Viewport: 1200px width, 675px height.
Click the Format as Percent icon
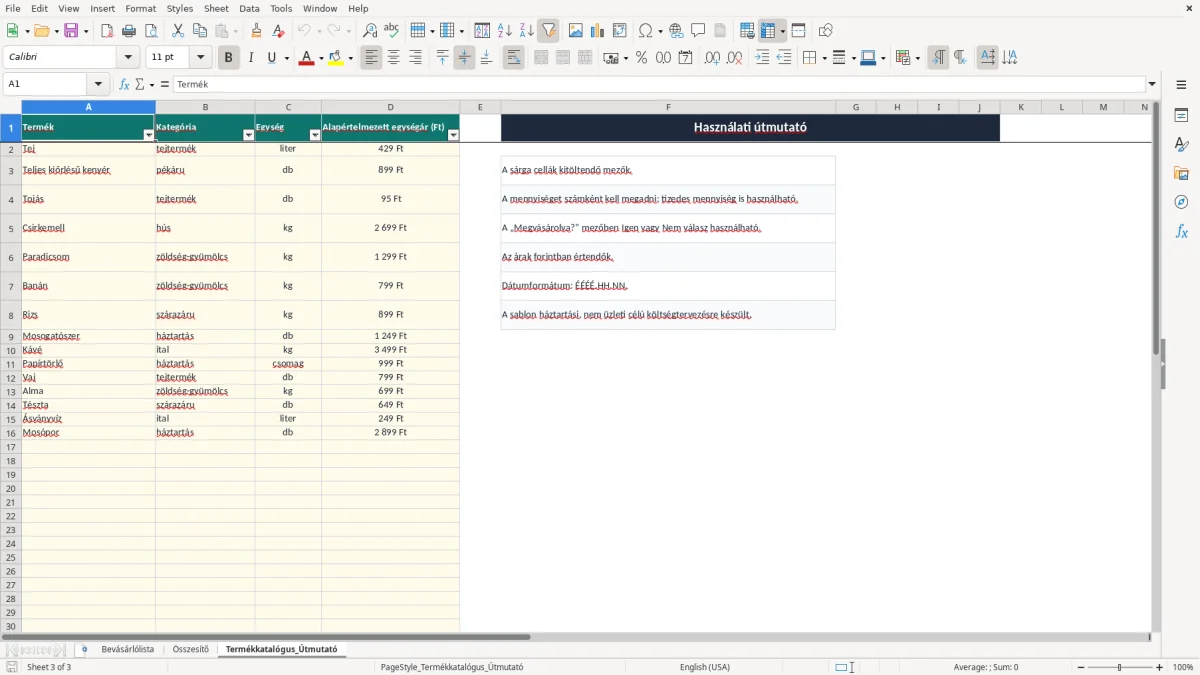click(642, 58)
